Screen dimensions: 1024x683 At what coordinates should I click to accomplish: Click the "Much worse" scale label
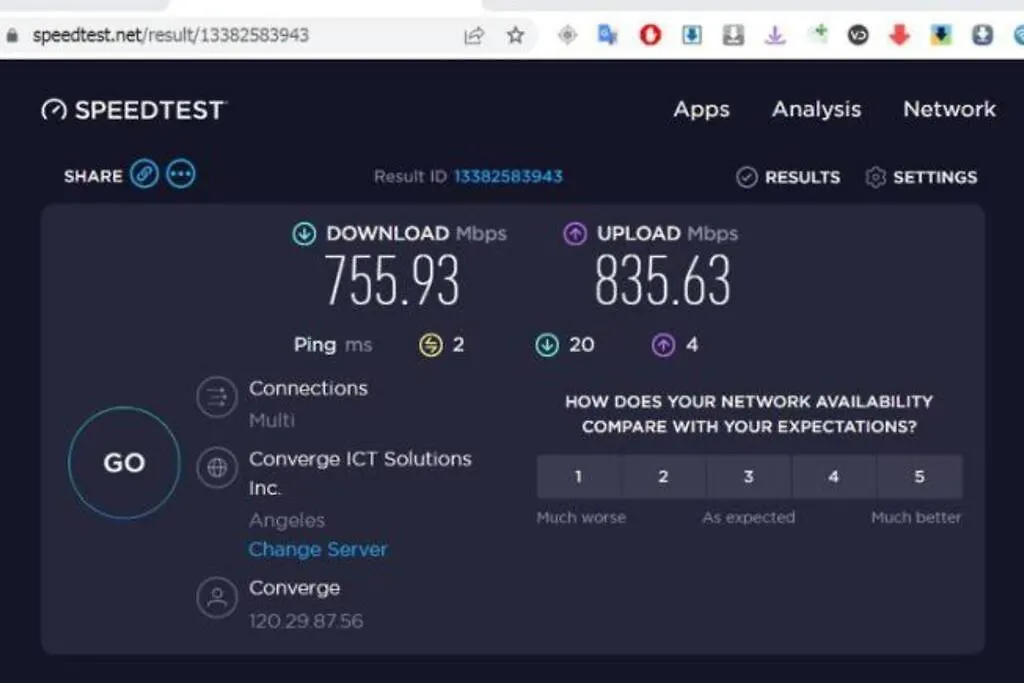click(581, 518)
